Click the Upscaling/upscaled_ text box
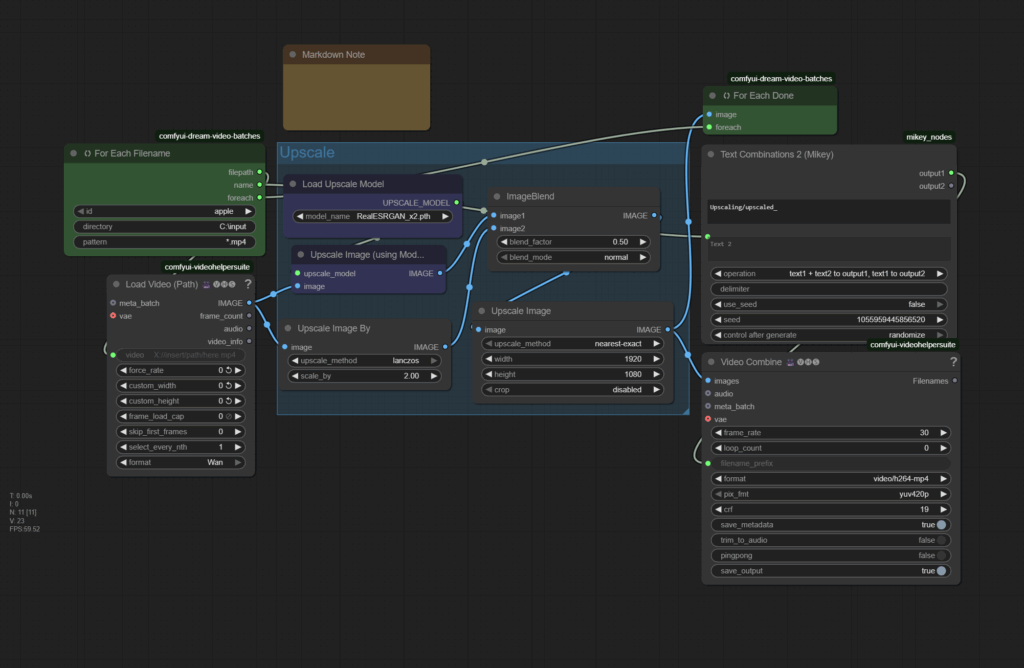The image size is (1024, 668). [x=828, y=211]
